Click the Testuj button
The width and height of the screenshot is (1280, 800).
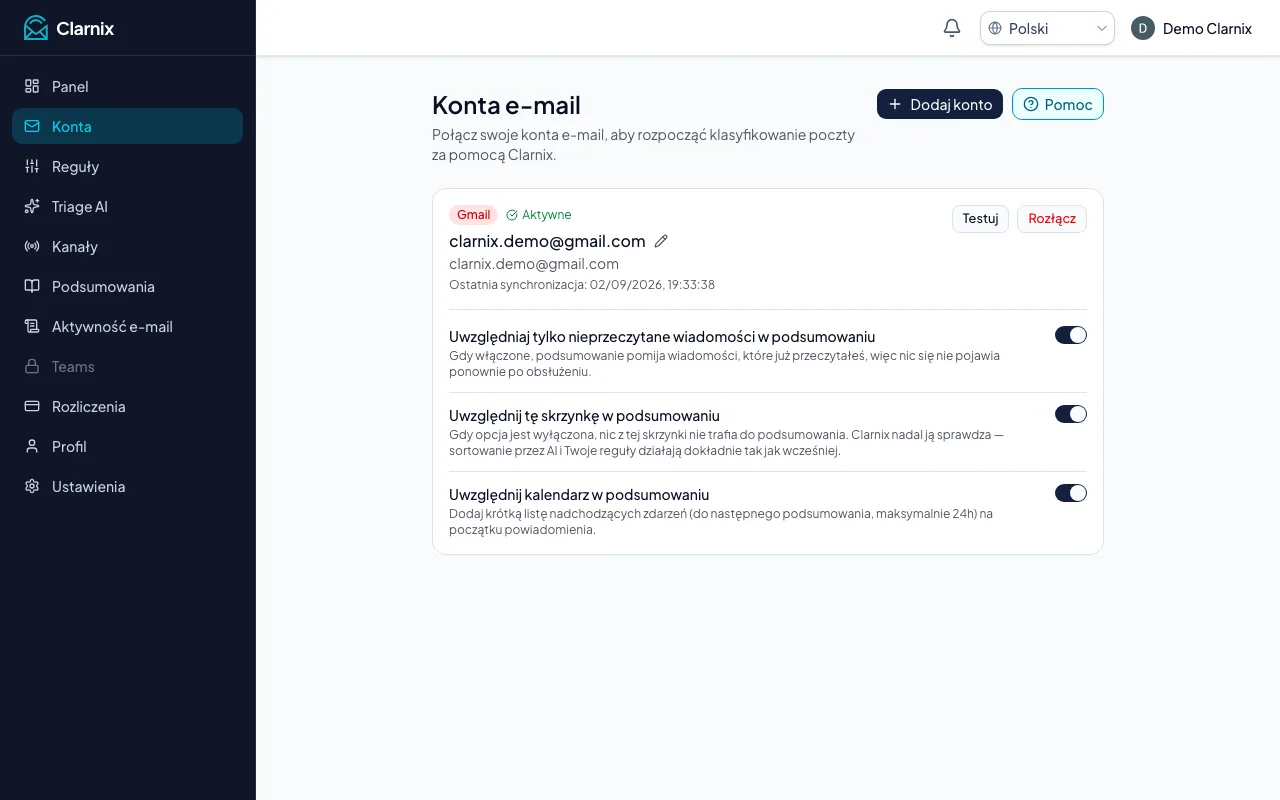[x=980, y=219]
